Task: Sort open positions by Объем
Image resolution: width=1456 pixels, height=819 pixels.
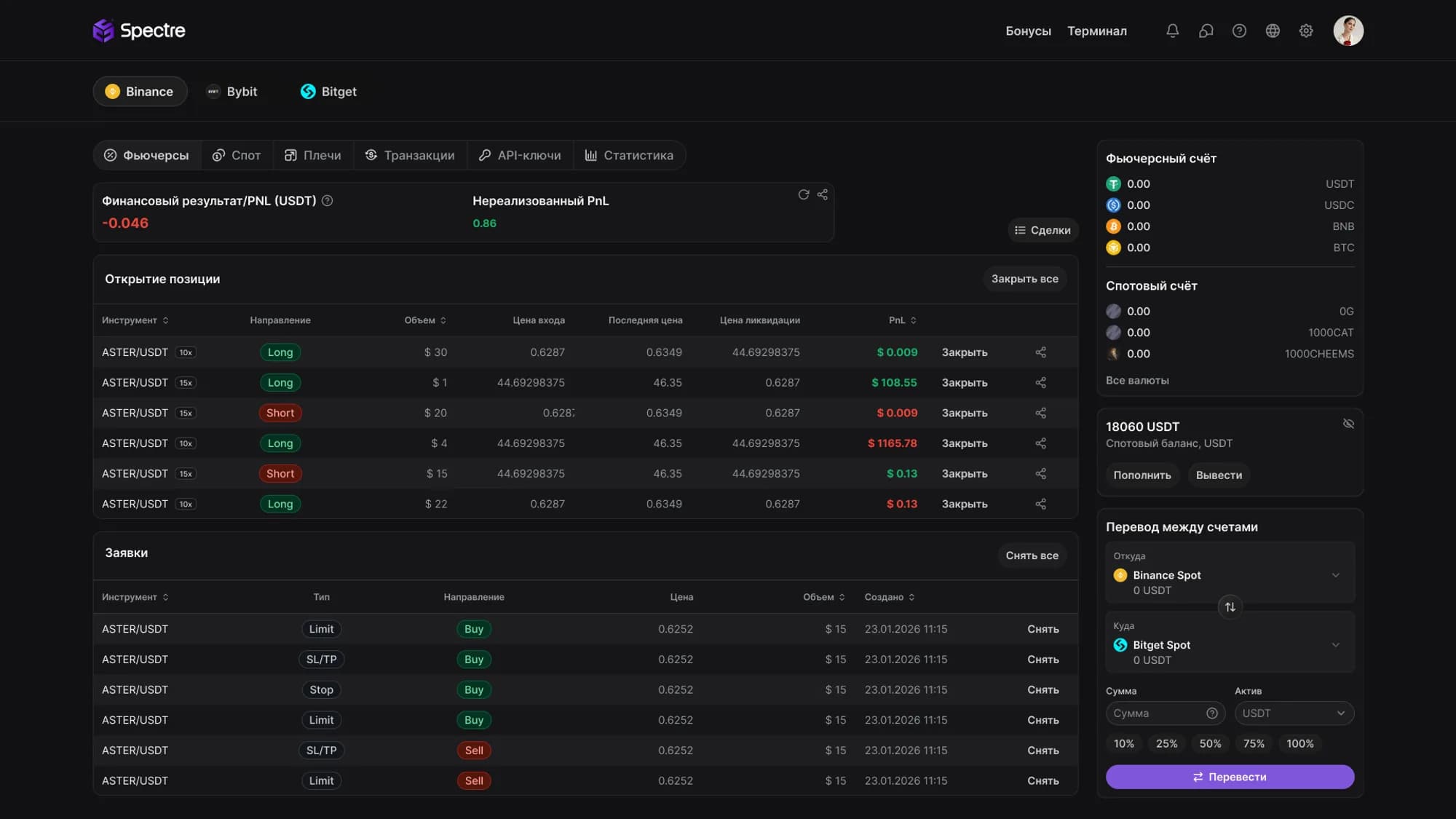Action: tap(426, 320)
